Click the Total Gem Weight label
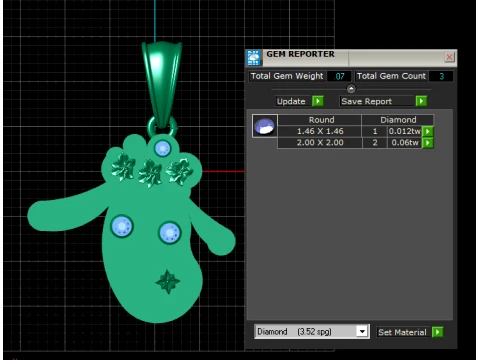The image size is (480, 360). tap(287, 76)
